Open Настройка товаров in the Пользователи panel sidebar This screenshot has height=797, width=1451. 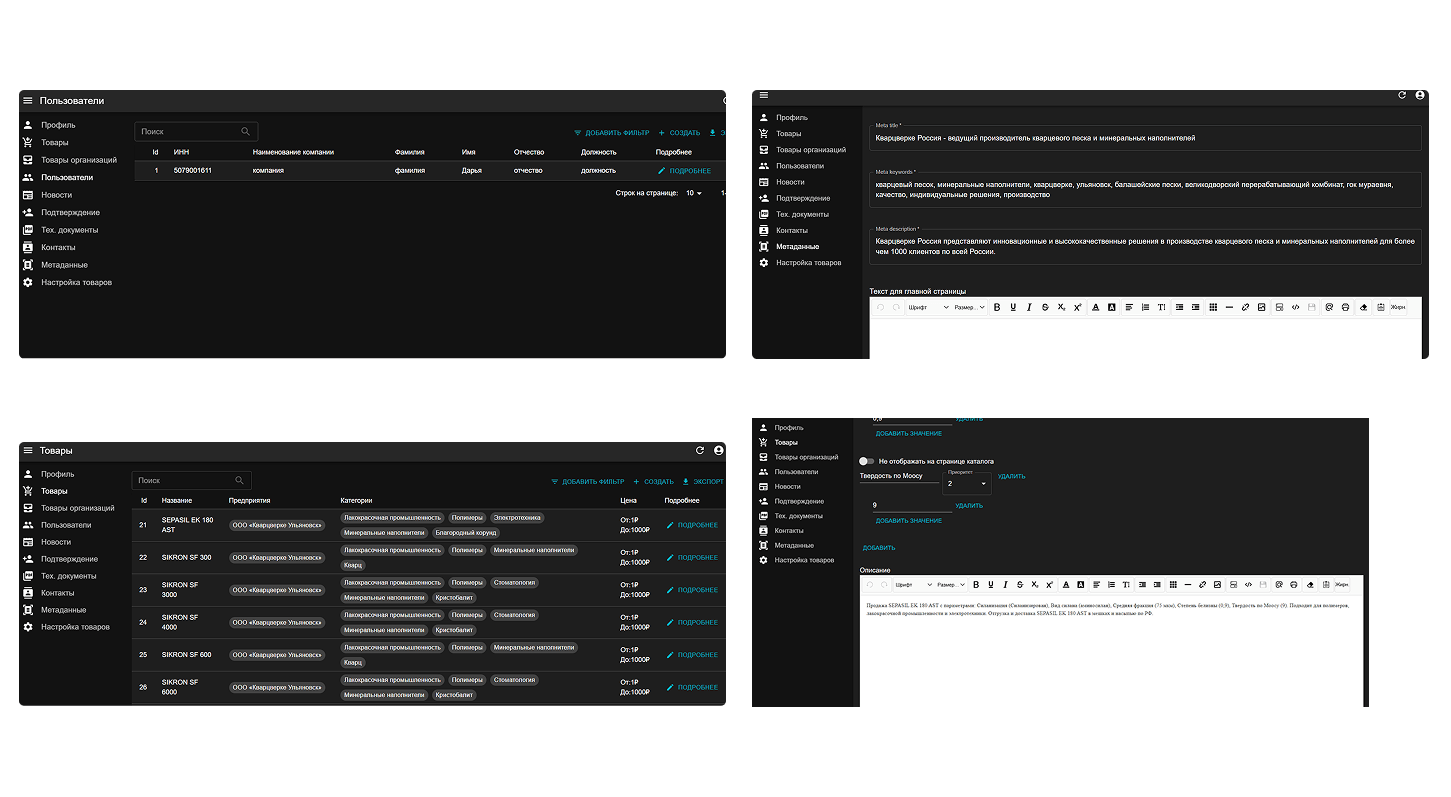point(76,282)
